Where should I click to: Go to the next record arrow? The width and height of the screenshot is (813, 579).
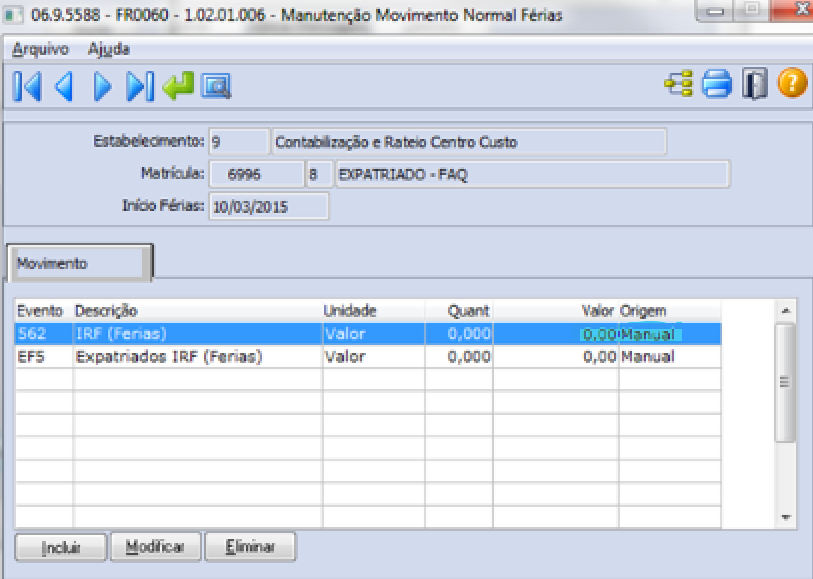coord(102,86)
